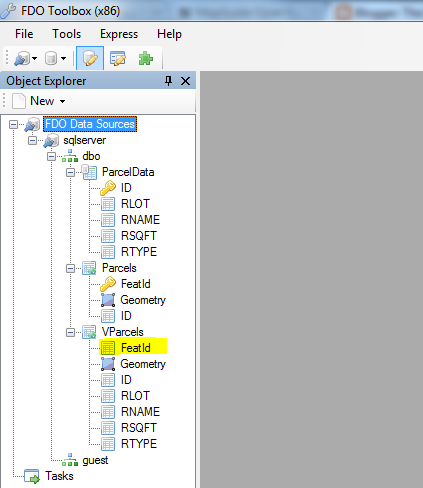Pin the Object Explorer panel

(168, 80)
